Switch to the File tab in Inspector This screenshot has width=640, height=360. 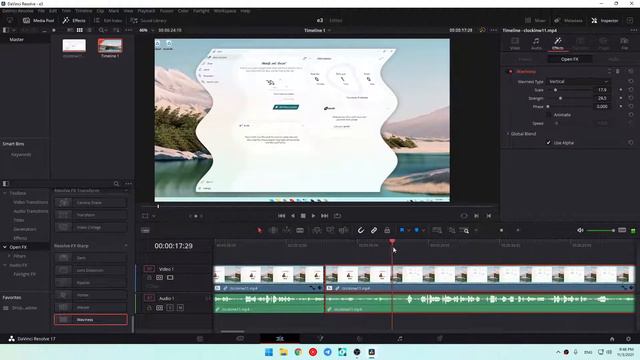(x=624, y=43)
